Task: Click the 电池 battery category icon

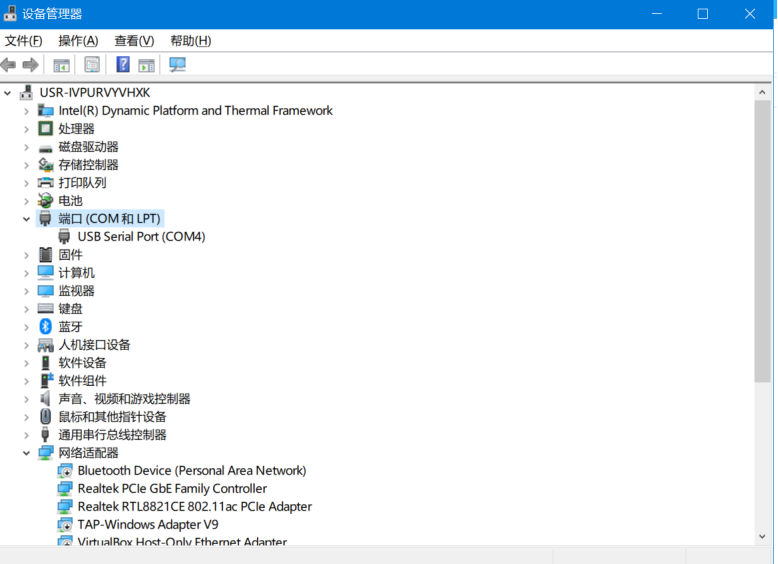Action: (45, 201)
